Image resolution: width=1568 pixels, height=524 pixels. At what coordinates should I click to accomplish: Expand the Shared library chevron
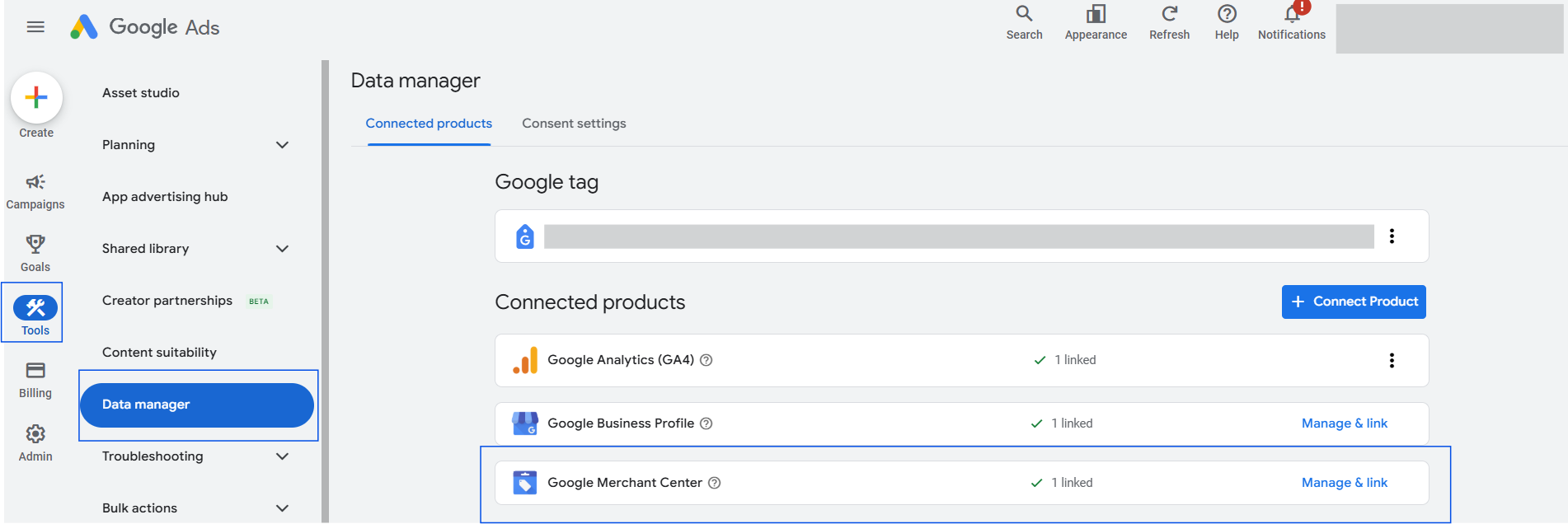click(282, 249)
